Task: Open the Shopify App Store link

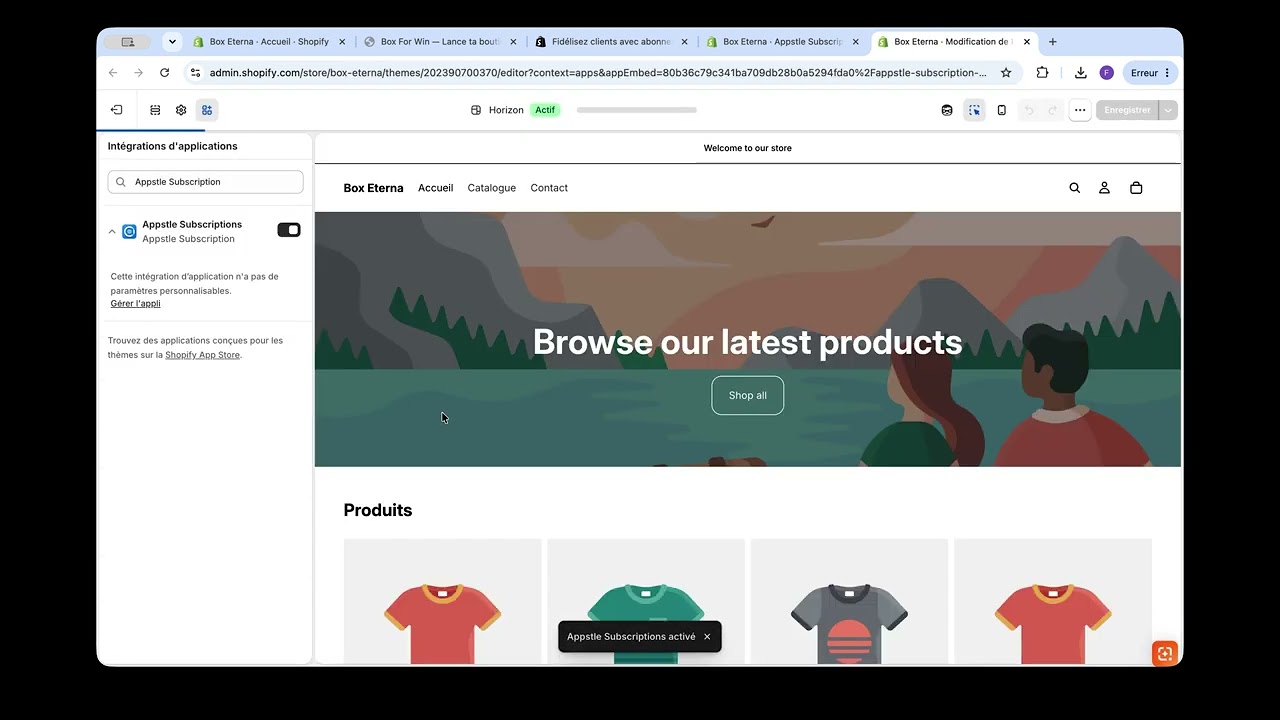Action: pos(202,355)
